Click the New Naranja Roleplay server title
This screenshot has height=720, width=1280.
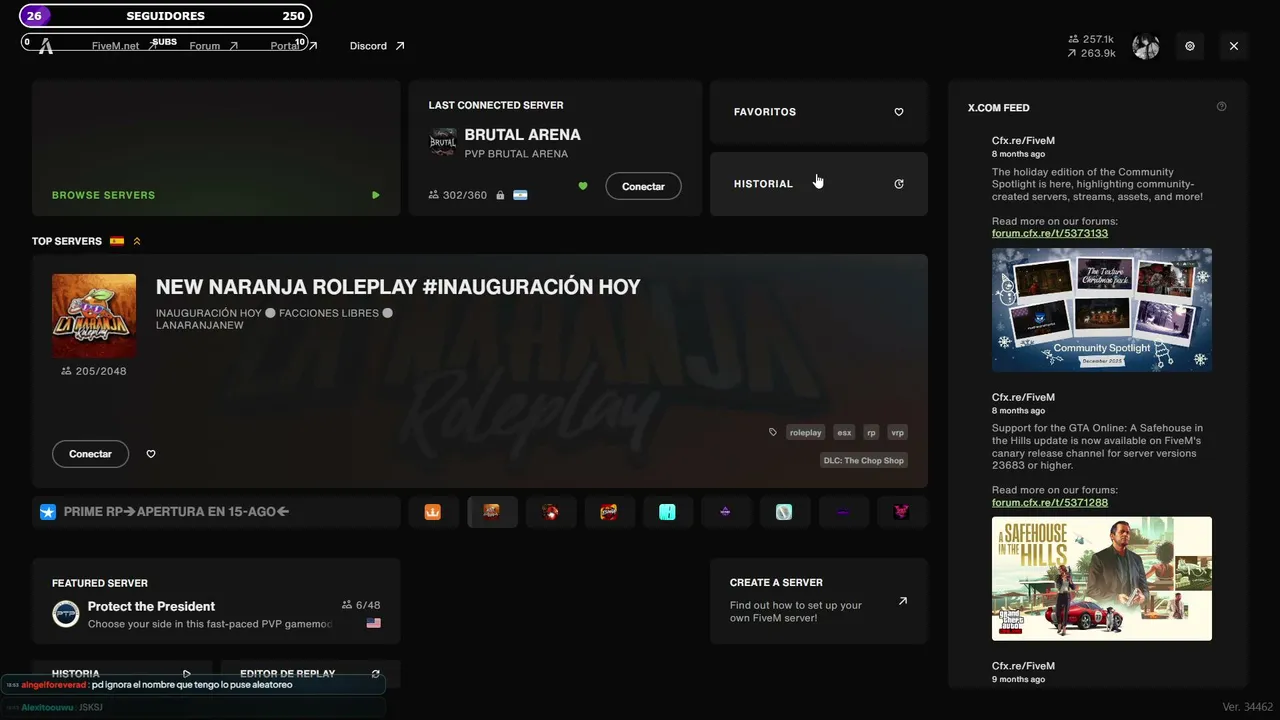(398, 287)
